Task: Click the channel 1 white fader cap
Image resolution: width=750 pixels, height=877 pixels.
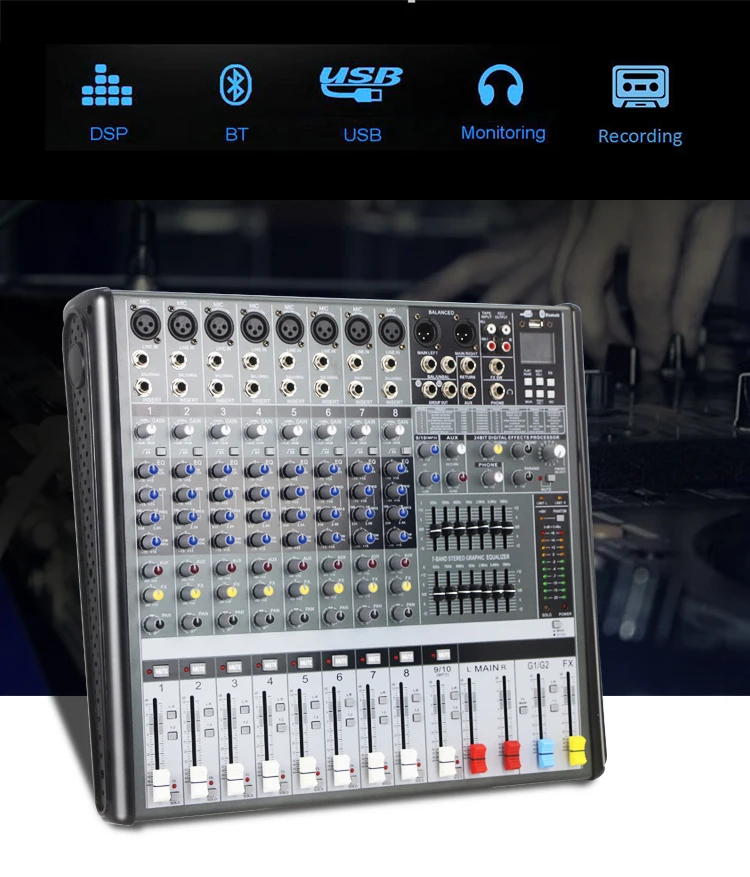Action: [161, 786]
